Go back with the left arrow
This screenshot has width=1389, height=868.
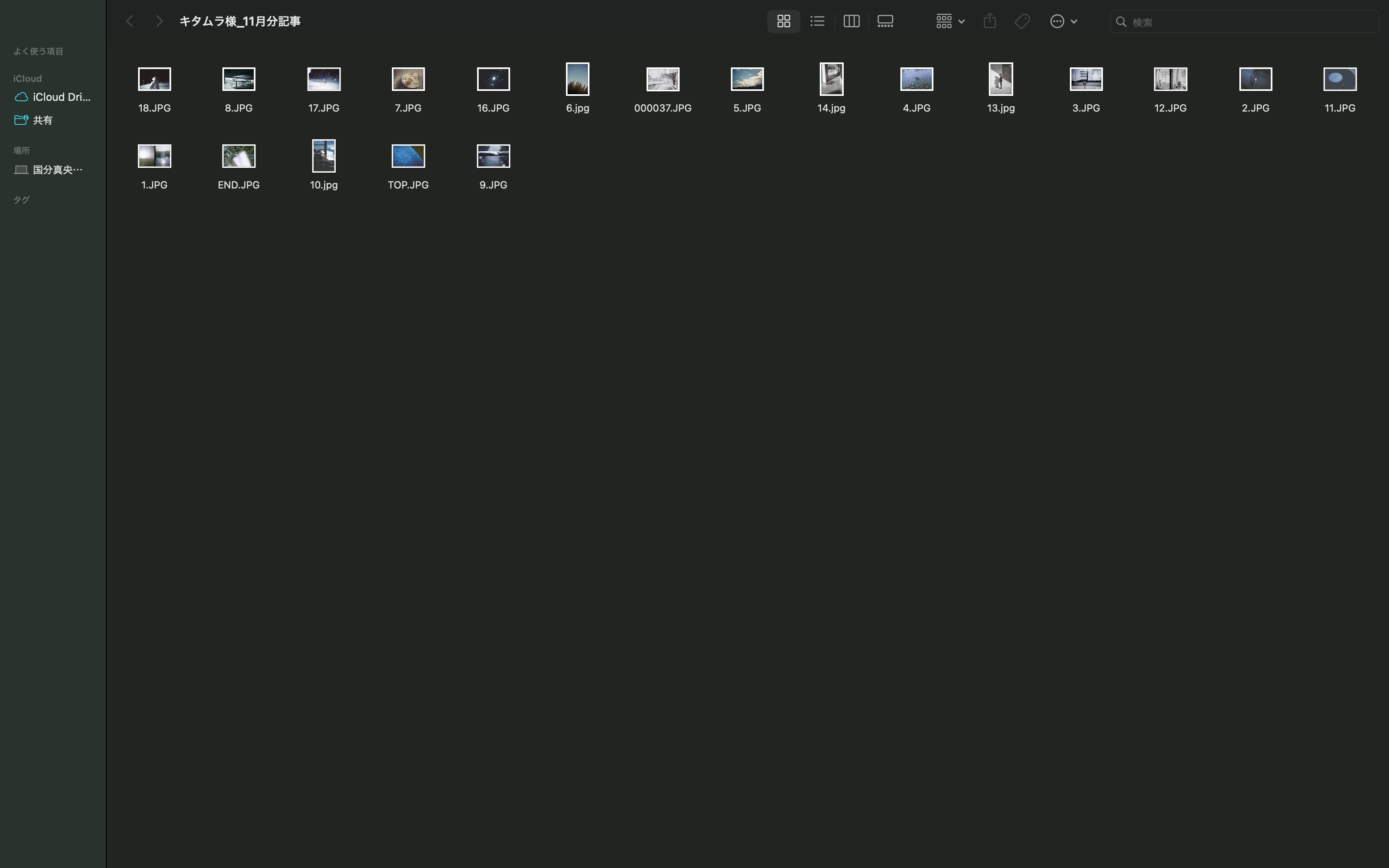(130, 21)
